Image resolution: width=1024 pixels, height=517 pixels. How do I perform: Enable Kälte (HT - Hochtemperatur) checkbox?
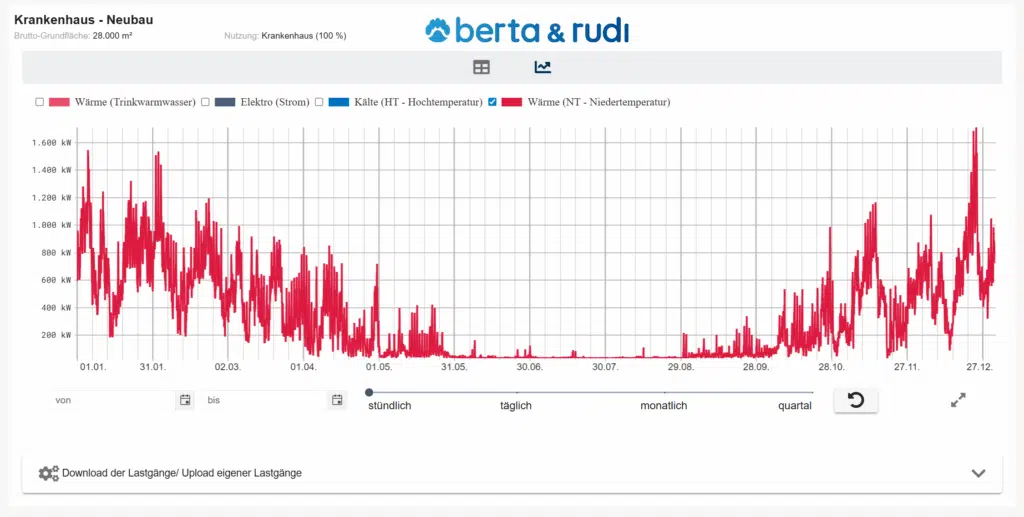[x=319, y=102]
